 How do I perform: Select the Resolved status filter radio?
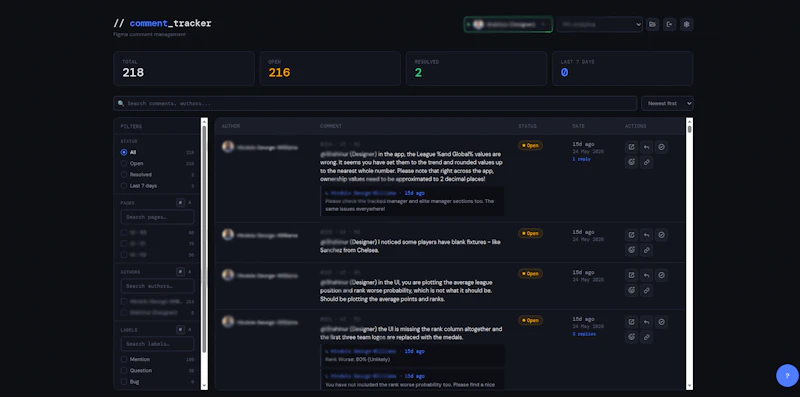123,175
